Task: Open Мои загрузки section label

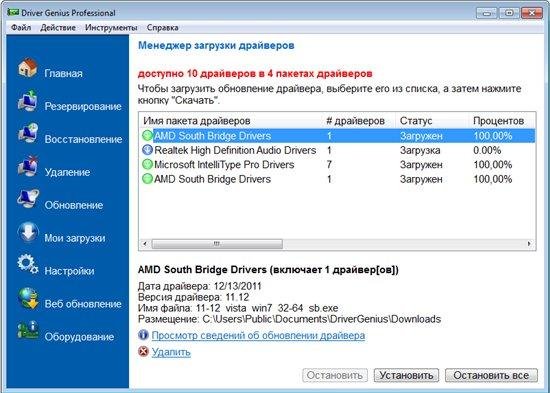Action: click(x=75, y=238)
